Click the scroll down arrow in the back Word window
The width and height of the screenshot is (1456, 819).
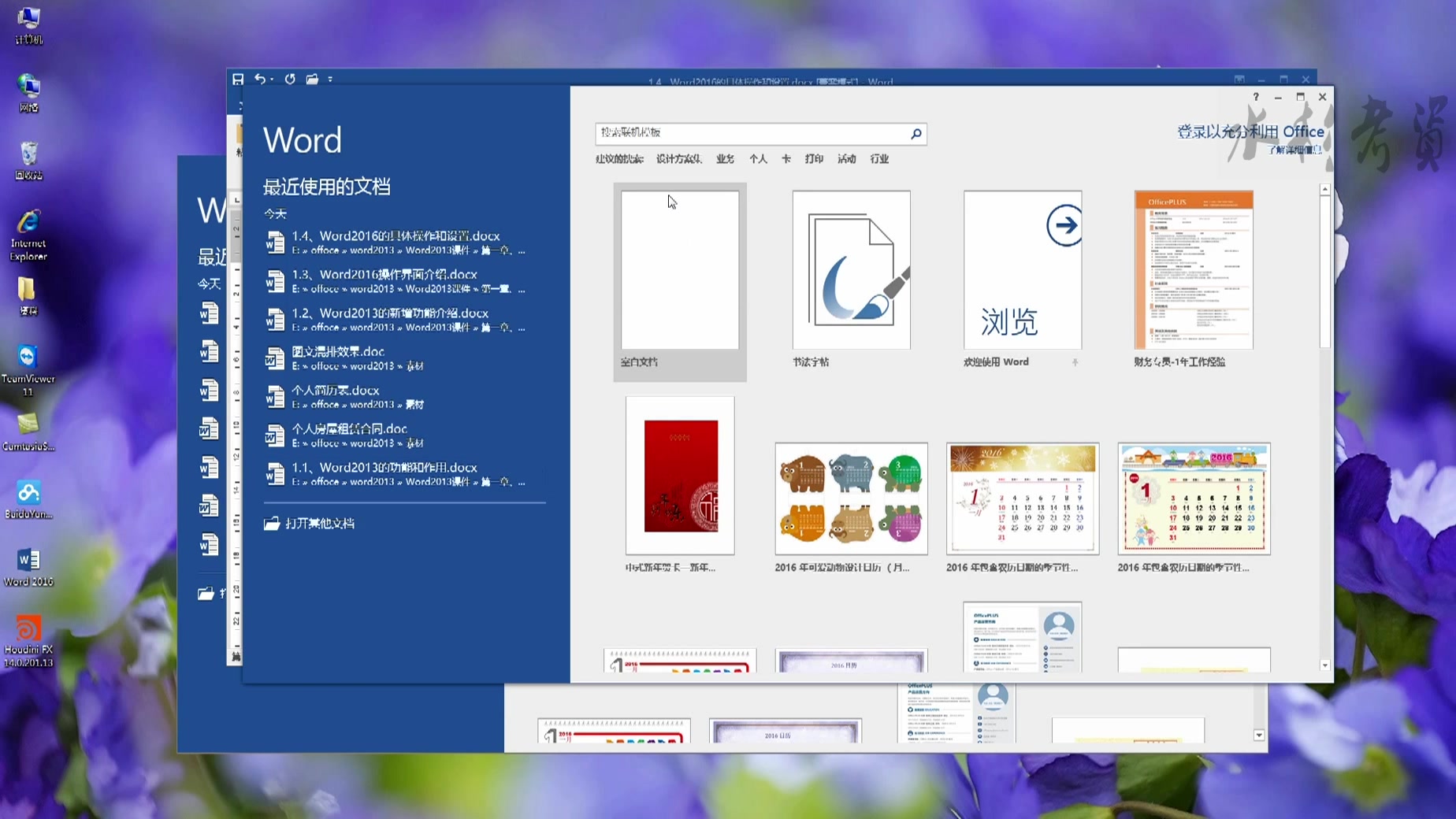pos(1258,735)
